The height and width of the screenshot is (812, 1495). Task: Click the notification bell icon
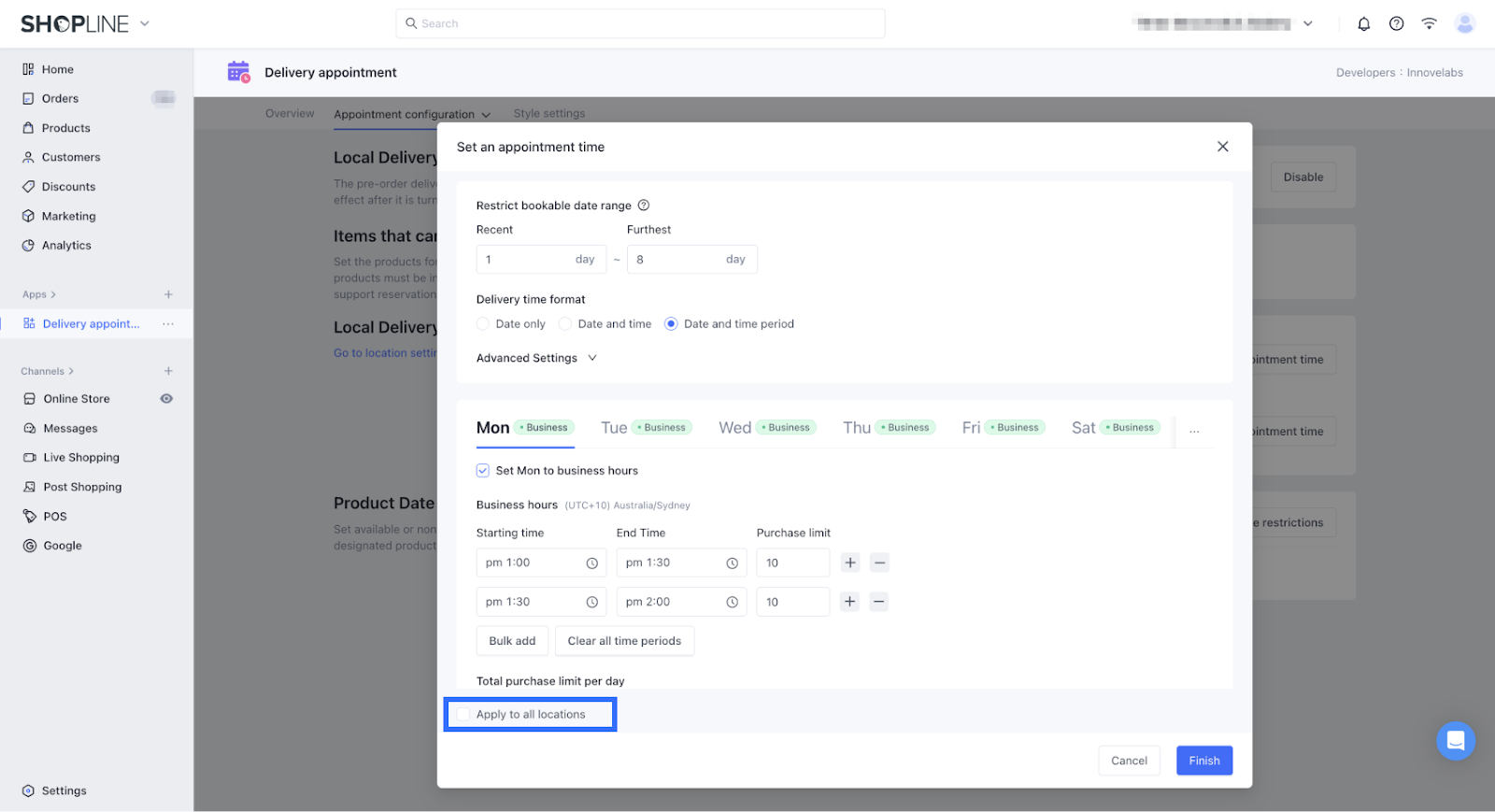coord(1363,24)
